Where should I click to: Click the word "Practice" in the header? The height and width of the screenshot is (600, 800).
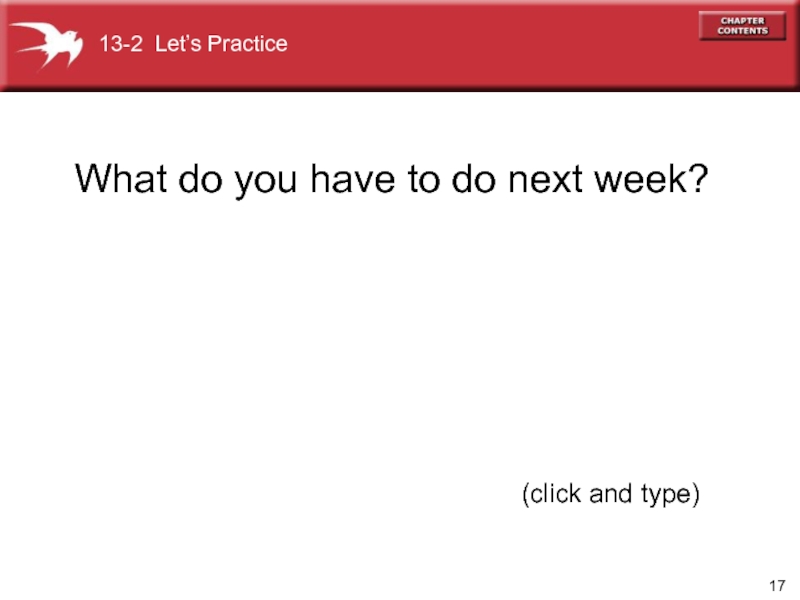pos(247,44)
